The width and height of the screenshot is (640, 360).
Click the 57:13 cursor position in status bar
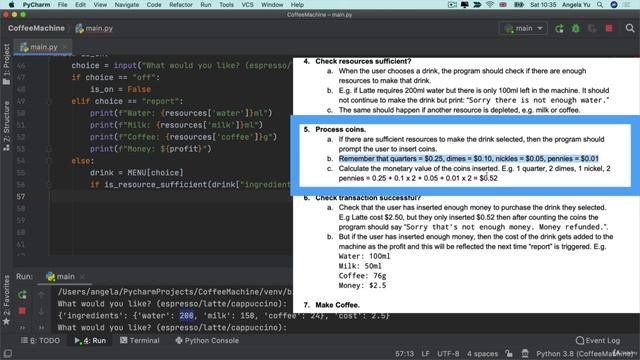(404, 353)
